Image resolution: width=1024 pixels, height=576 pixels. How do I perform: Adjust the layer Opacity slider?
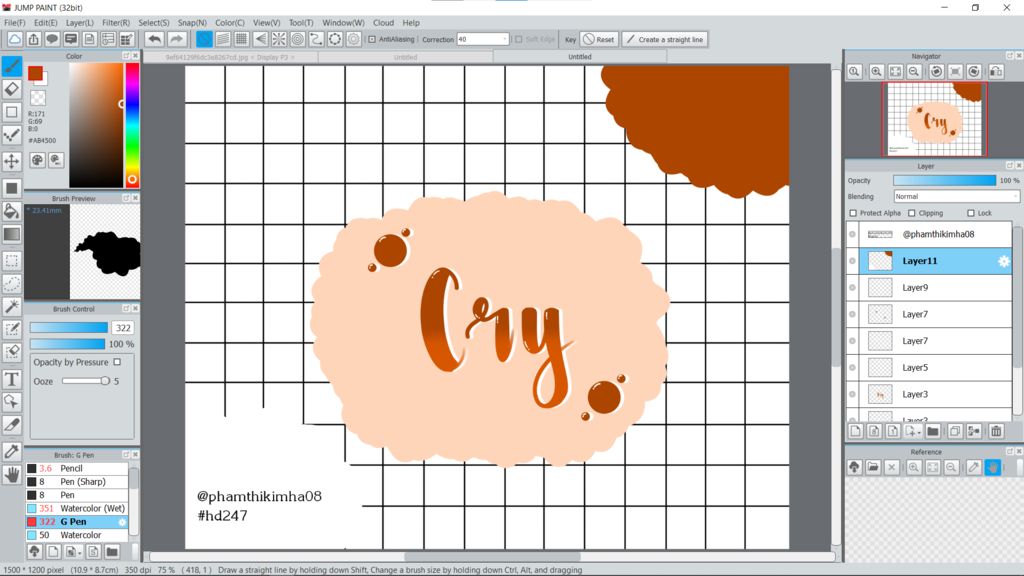[944, 180]
